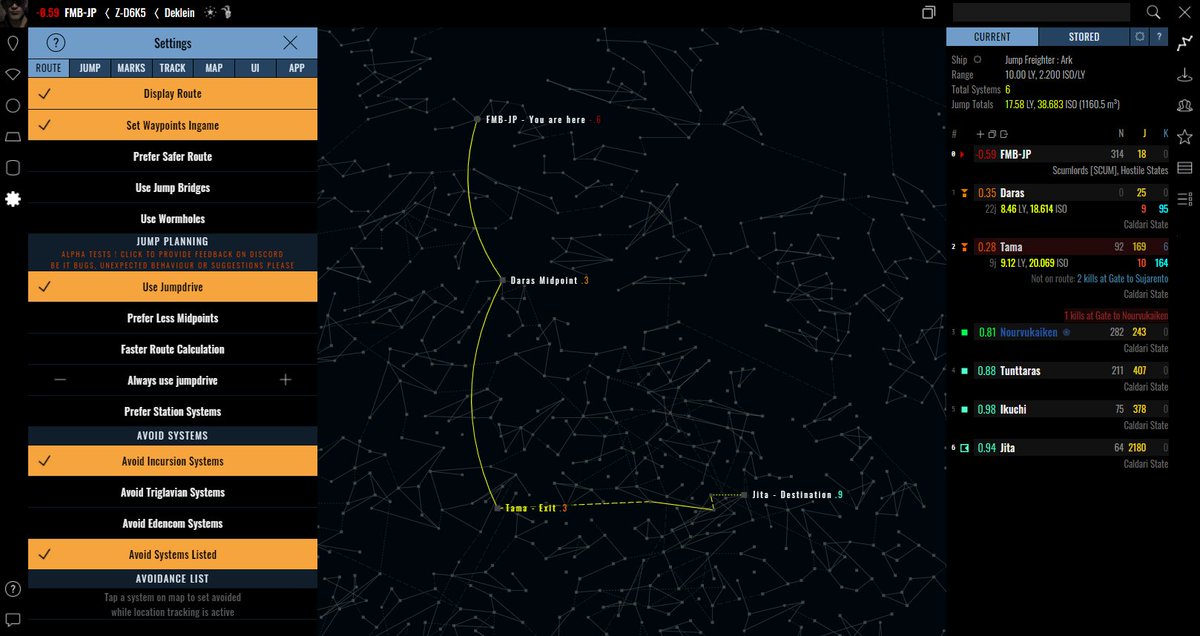Click the trapezoid icon in left sidebar
This screenshot has width=1200, height=636.
[13, 136]
